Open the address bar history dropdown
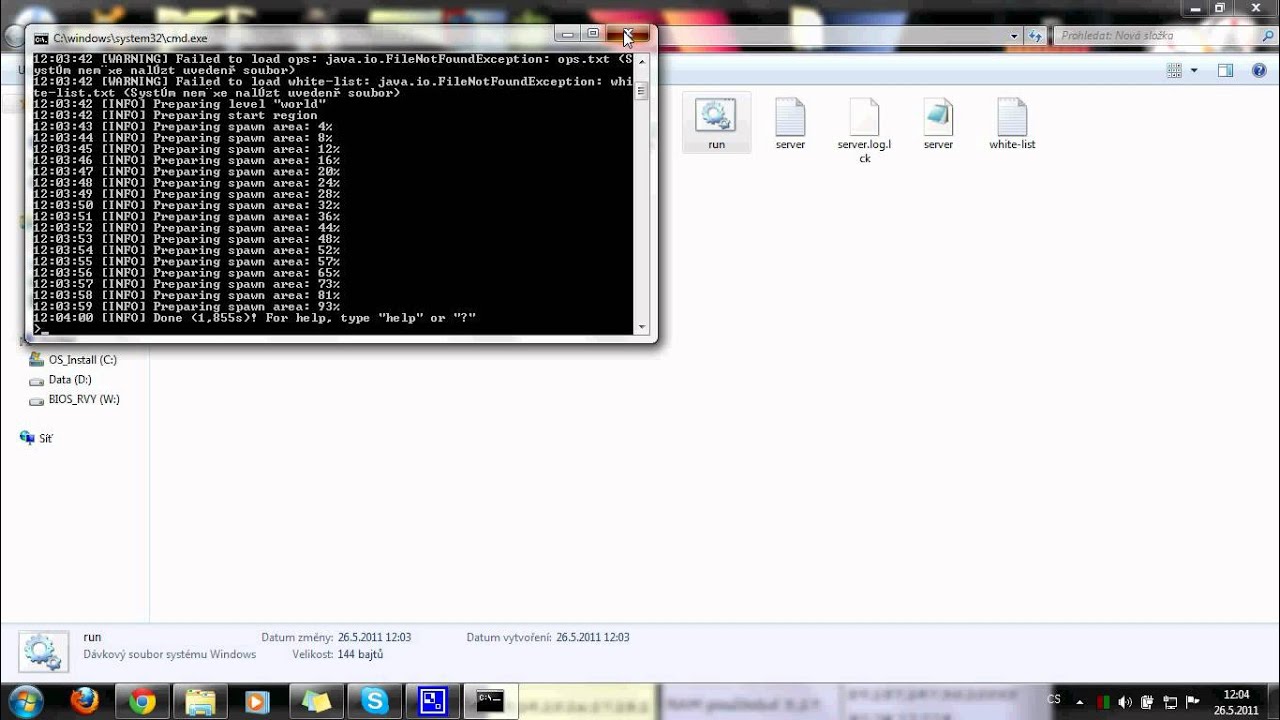Image resolution: width=1280 pixels, height=720 pixels. pyautogui.click(x=1013, y=36)
